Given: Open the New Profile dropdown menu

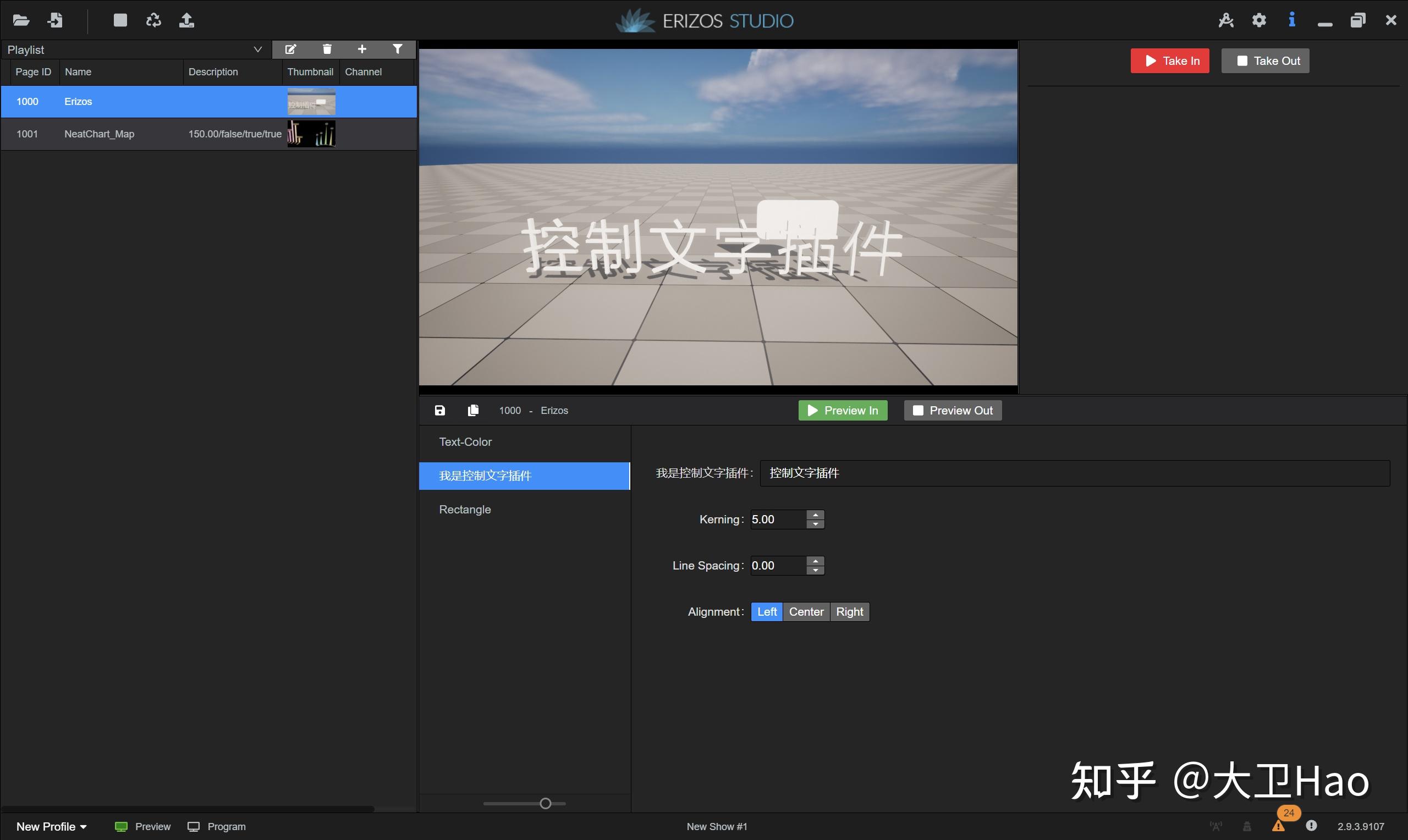Looking at the screenshot, I should coord(51,826).
